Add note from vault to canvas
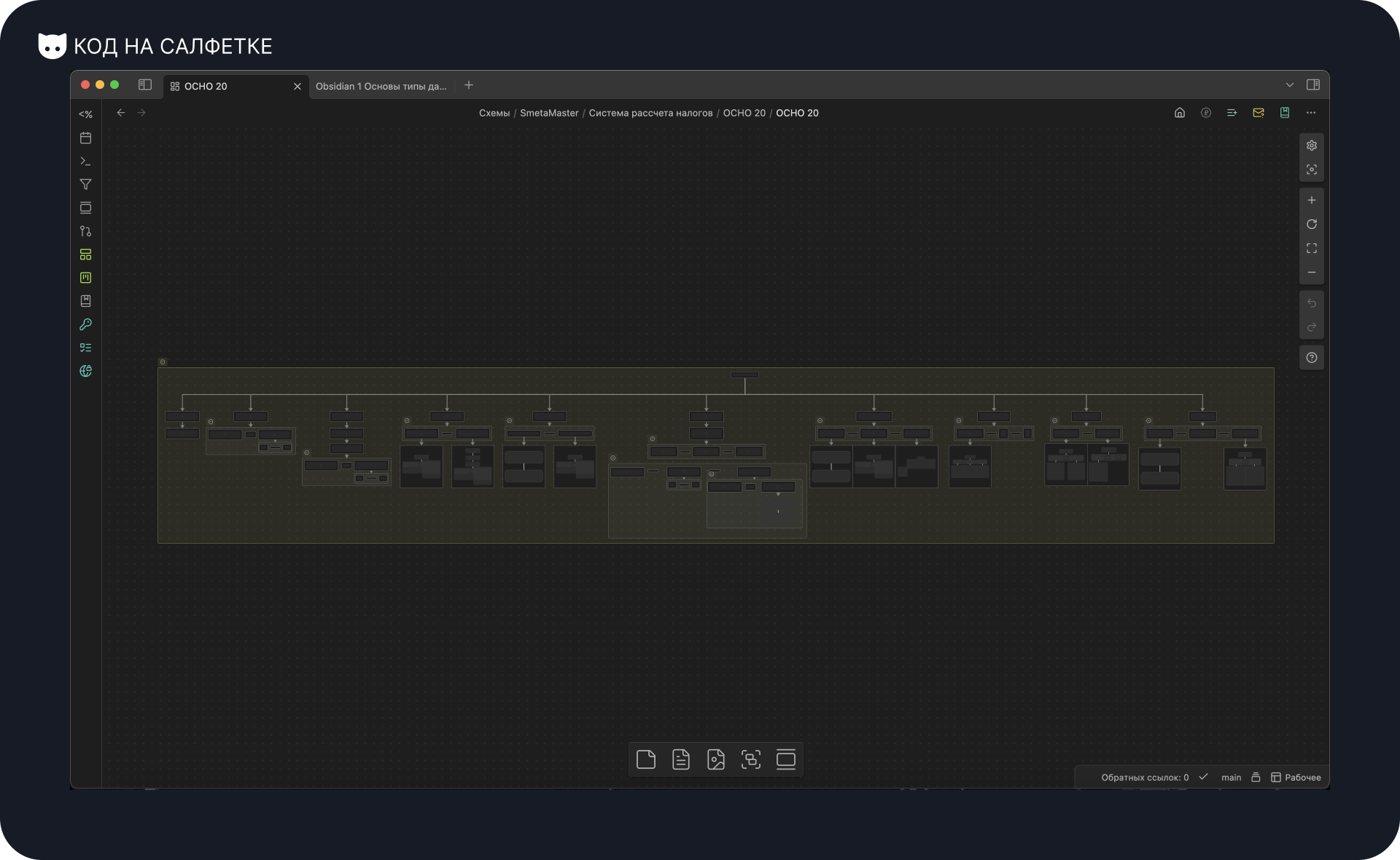The width and height of the screenshot is (1400, 860). 680,759
